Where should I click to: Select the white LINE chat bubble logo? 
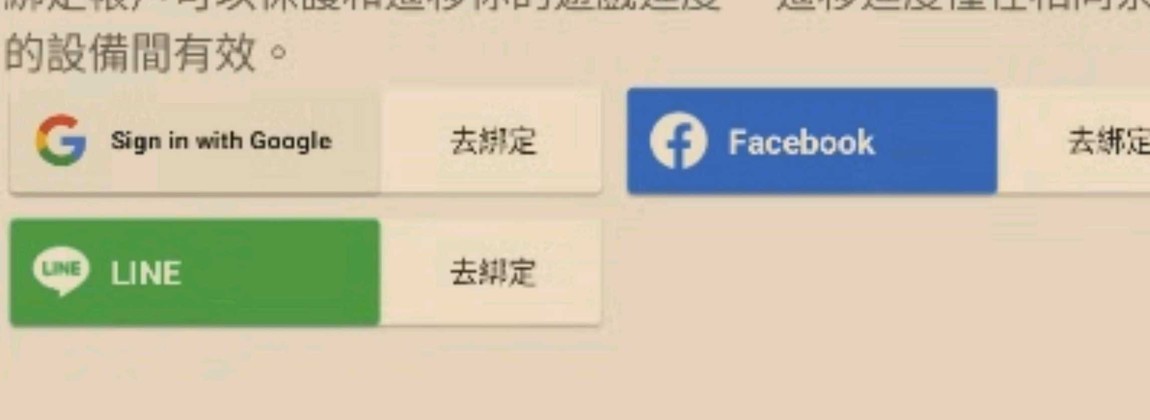[x=60, y=271]
